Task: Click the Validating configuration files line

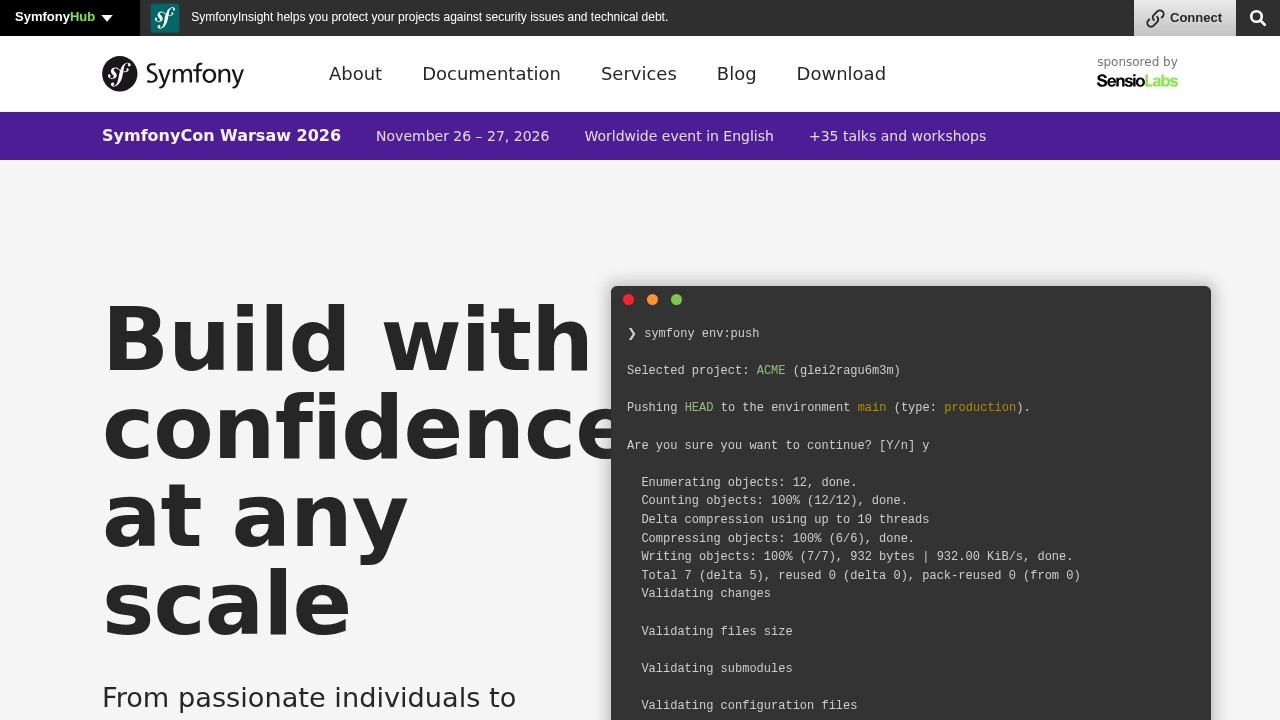Action: (749, 705)
